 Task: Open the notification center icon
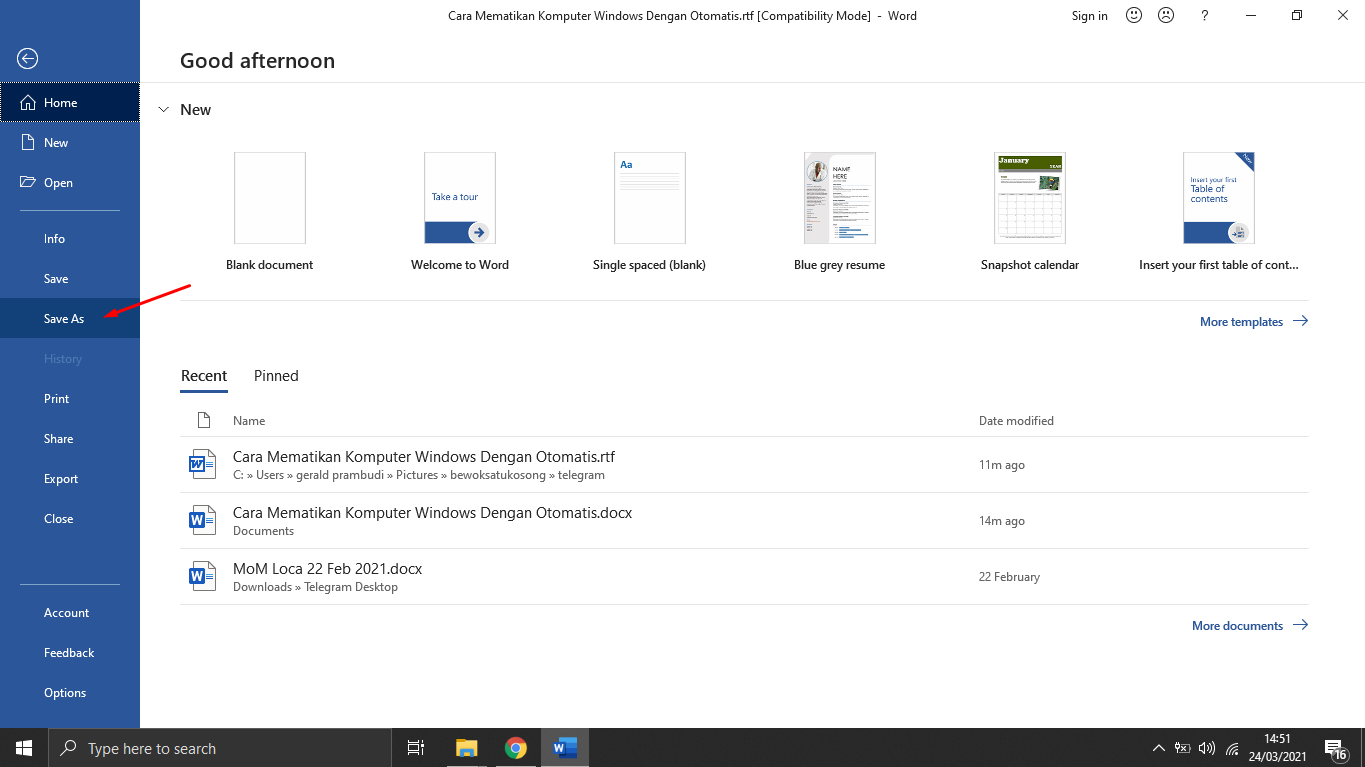(1335, 749)
